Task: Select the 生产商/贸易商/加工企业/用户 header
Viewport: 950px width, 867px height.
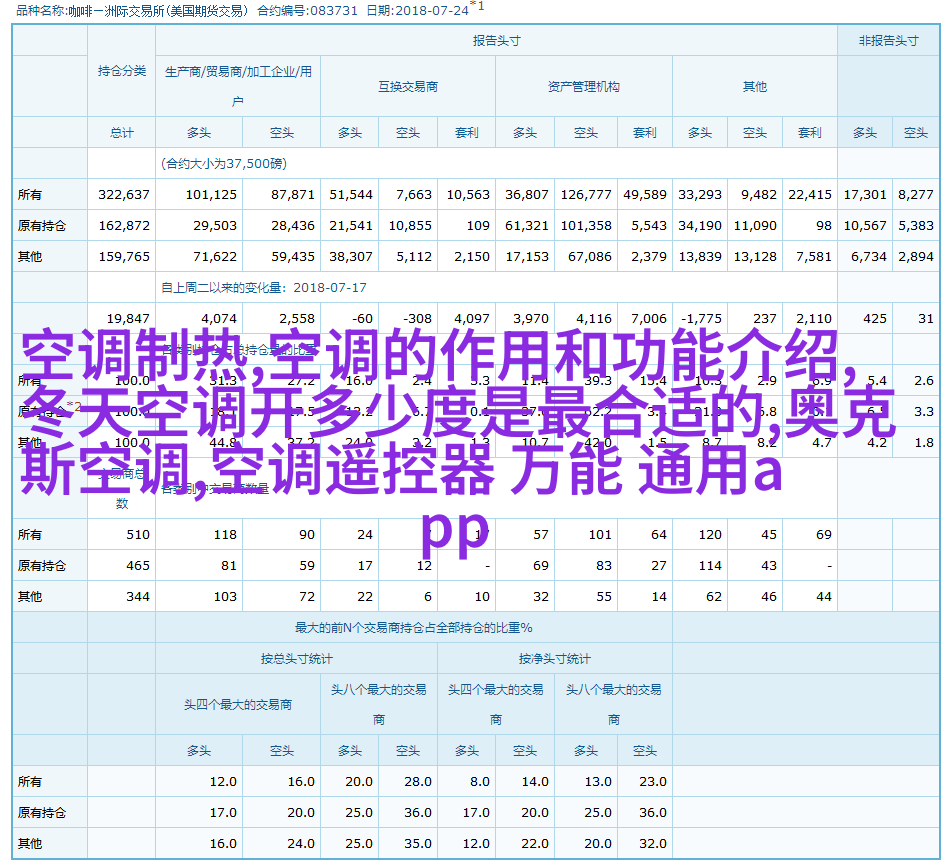Action: 238,86
